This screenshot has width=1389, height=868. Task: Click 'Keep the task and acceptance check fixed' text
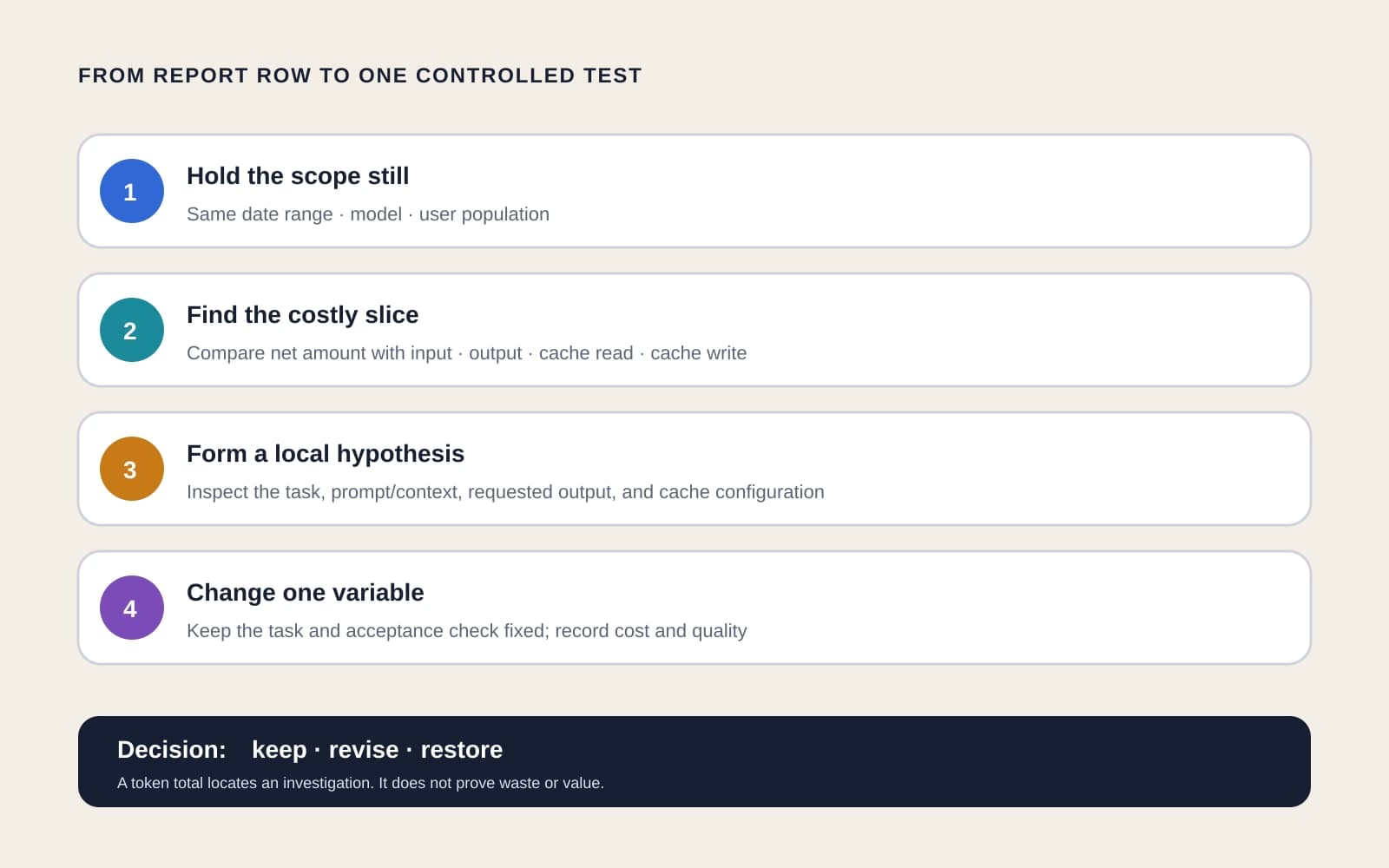(467, 631)
